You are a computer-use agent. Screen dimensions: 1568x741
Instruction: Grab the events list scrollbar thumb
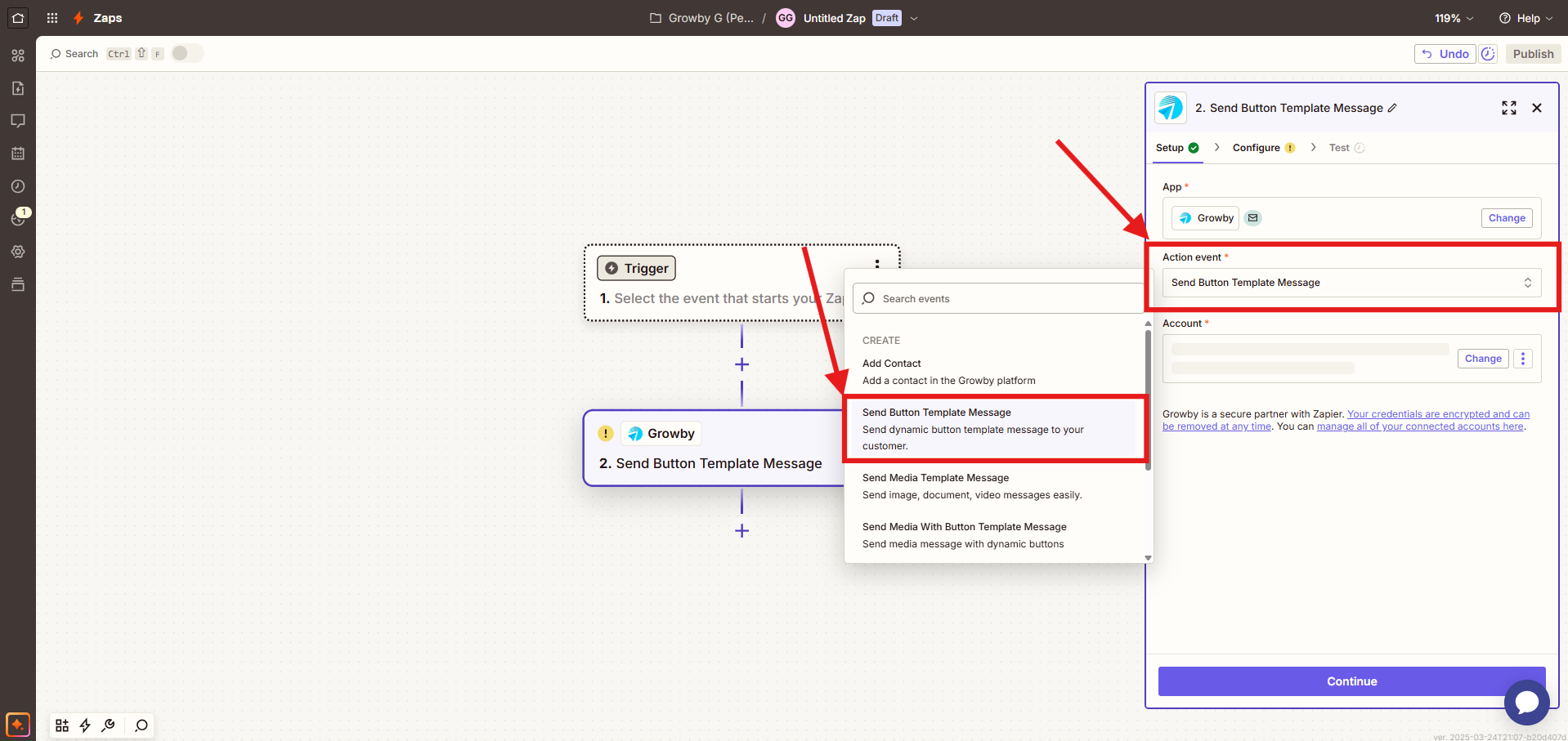1148,400
